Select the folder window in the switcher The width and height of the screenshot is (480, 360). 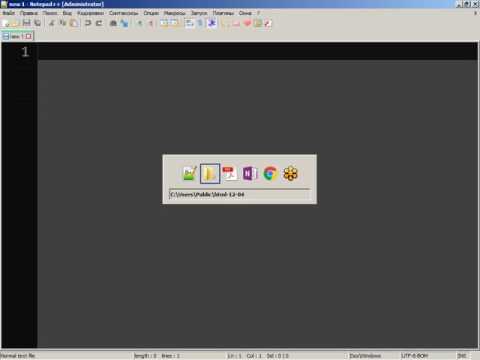pos(210,173)
